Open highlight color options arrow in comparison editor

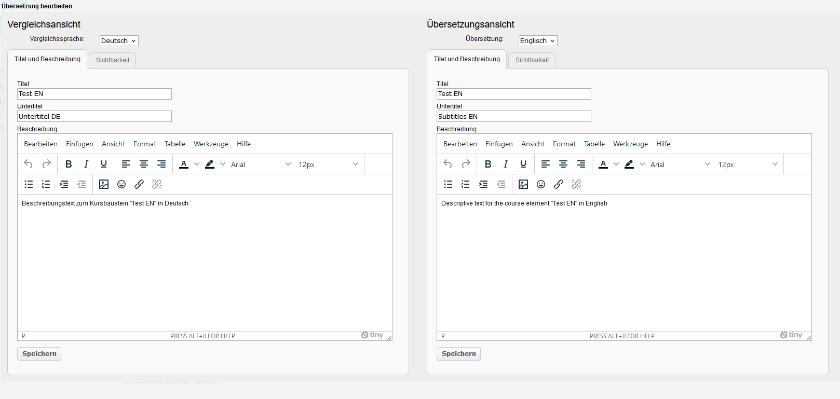coord(223,164)
